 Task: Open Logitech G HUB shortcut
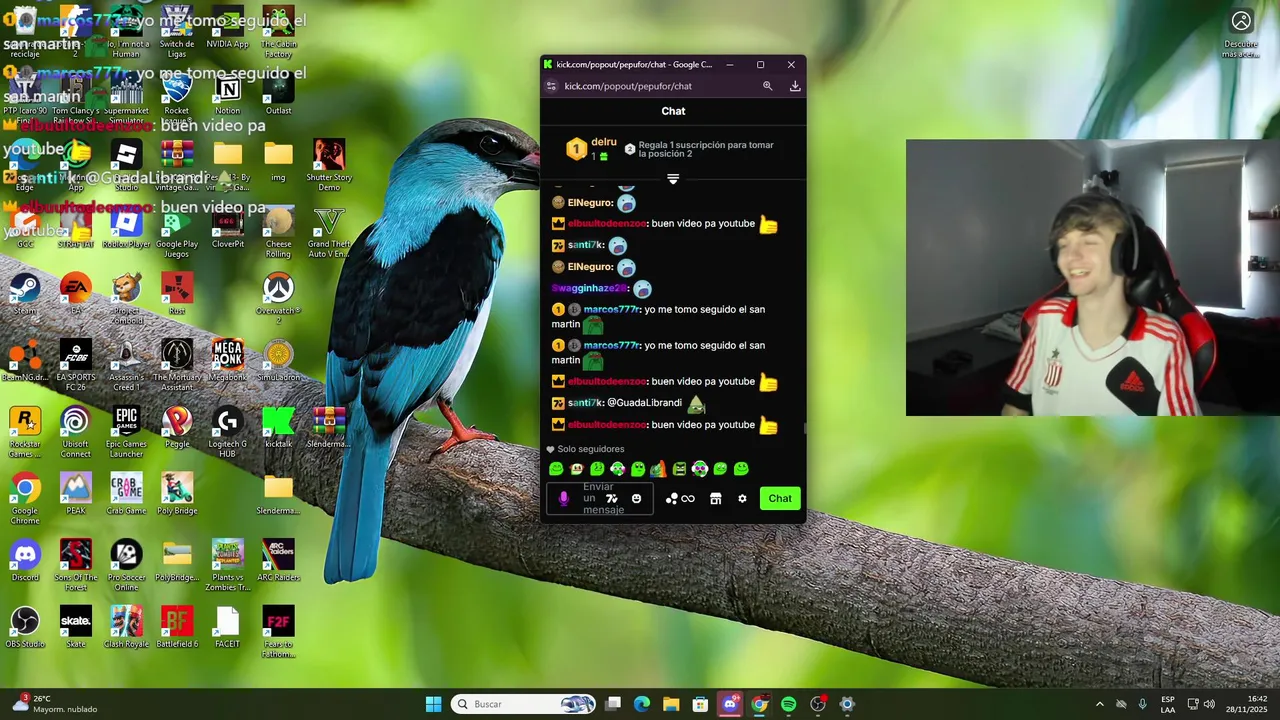click(x=227, y=432)
